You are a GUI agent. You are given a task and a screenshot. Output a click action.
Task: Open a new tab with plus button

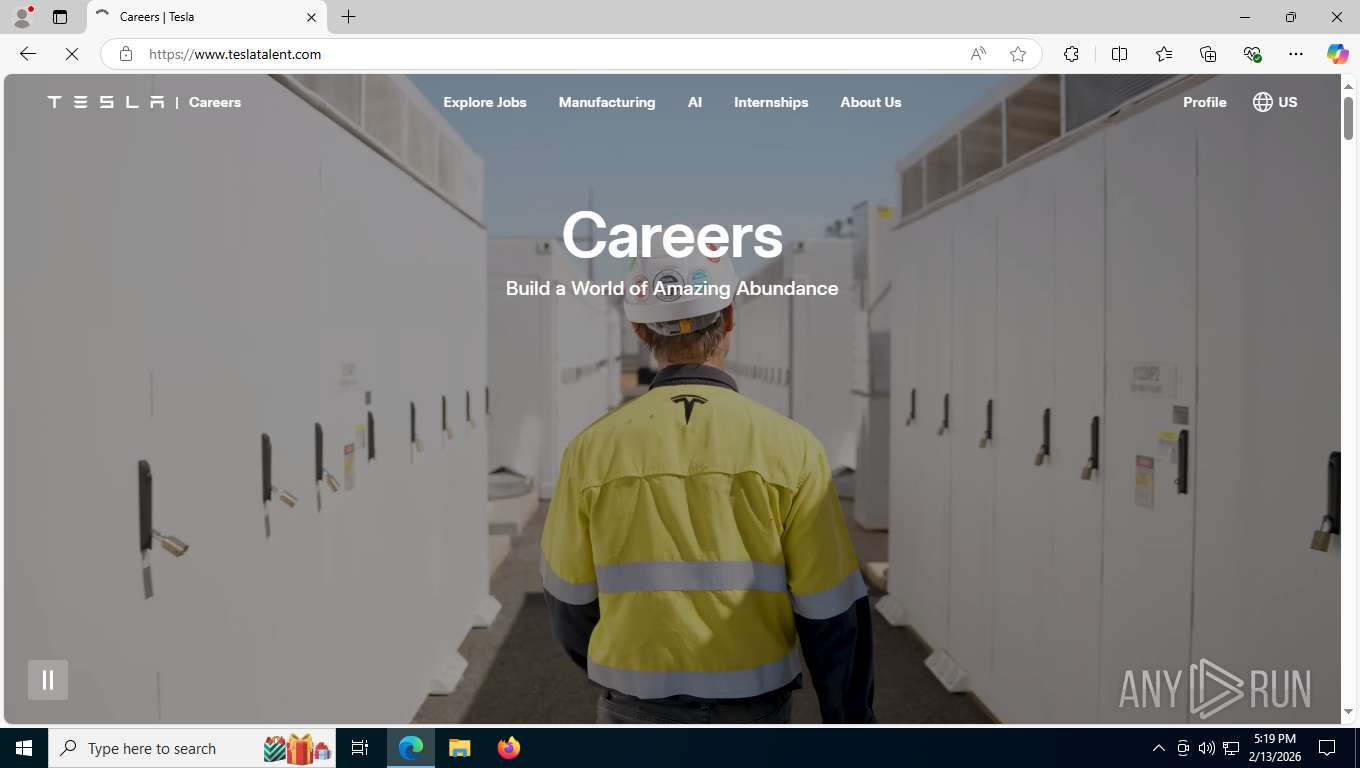[x=348, y=17]
